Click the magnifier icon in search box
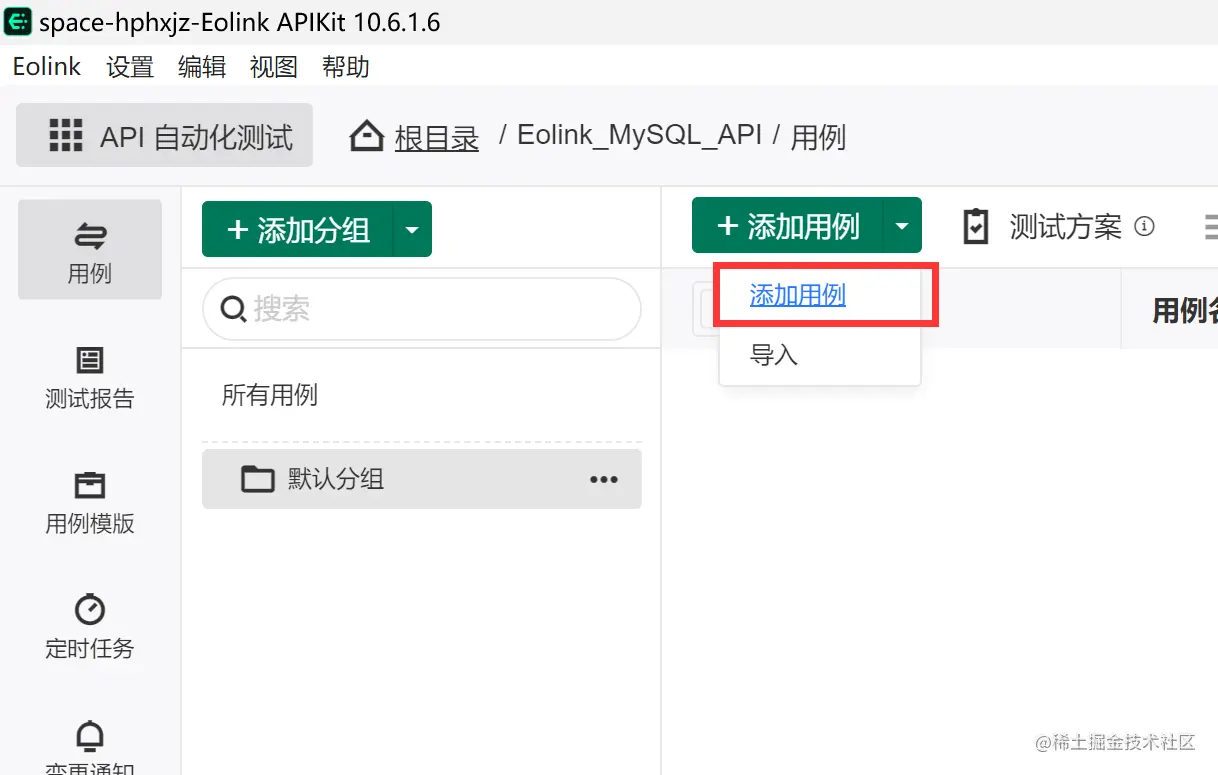Screen dimensions: 1218x775 [x=233, y=310]
